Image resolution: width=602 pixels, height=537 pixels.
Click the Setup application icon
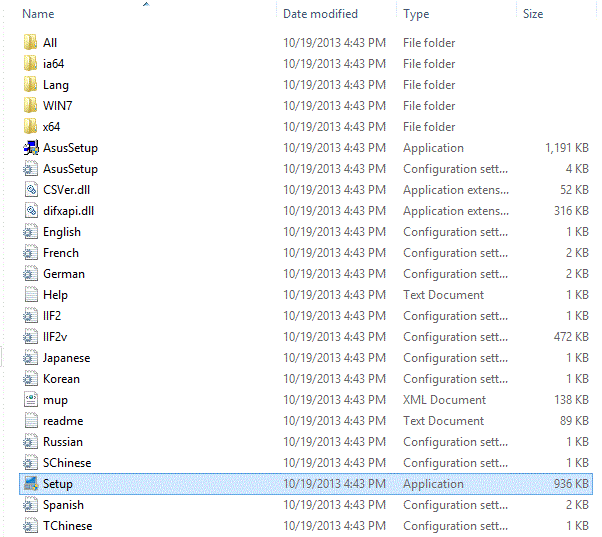(31, 484)
